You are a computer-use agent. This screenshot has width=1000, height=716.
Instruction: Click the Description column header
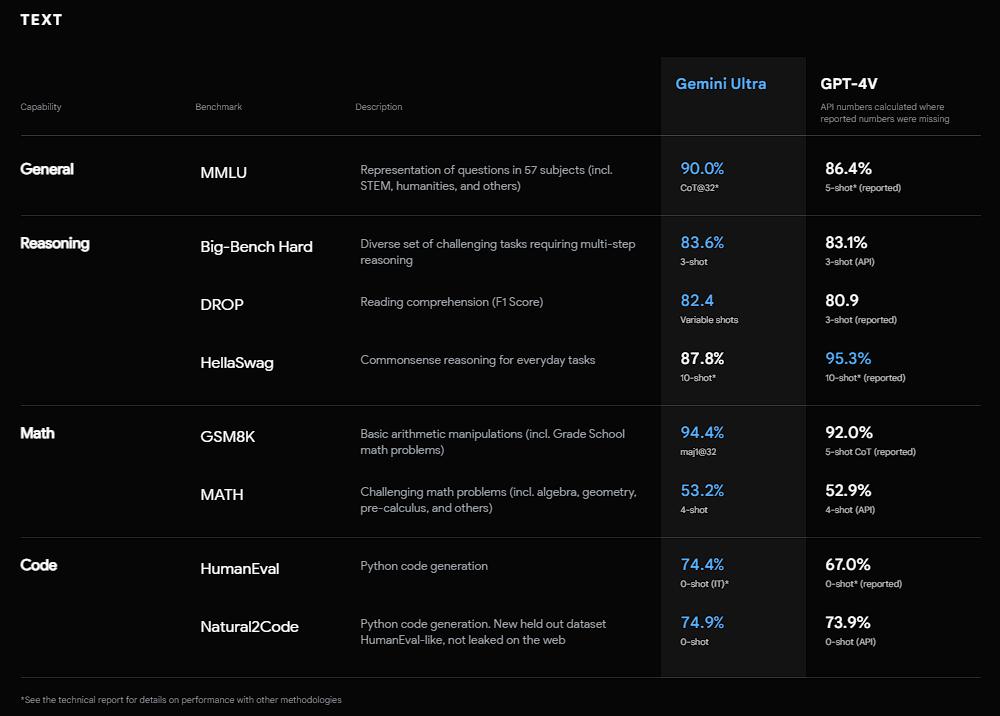[379, 107]
